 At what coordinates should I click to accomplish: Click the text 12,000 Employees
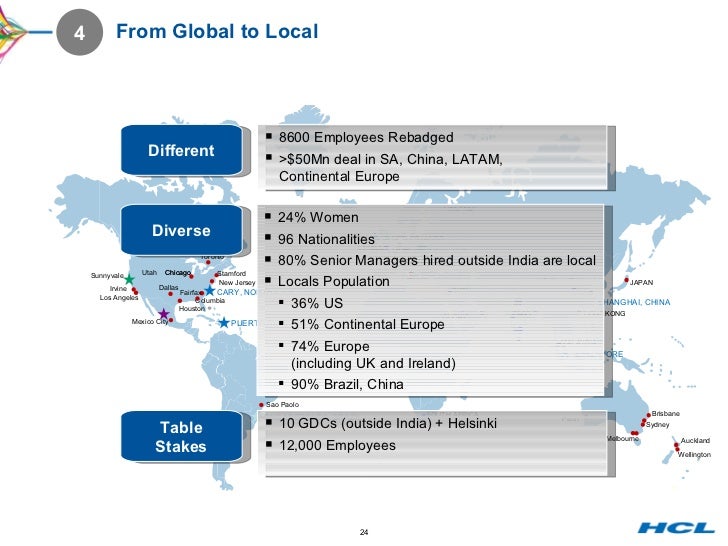click(337, 445)
